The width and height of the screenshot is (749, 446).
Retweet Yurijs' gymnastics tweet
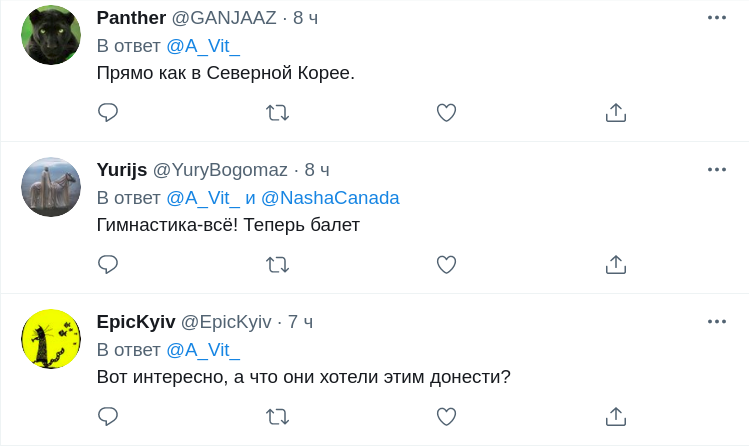277,265
